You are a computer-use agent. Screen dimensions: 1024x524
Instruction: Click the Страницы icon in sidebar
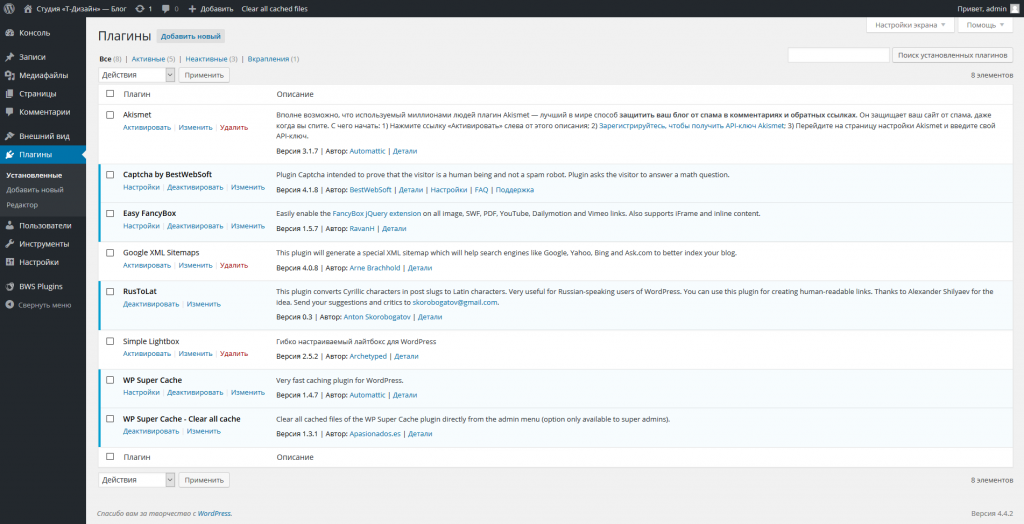[x=9, y=93]
